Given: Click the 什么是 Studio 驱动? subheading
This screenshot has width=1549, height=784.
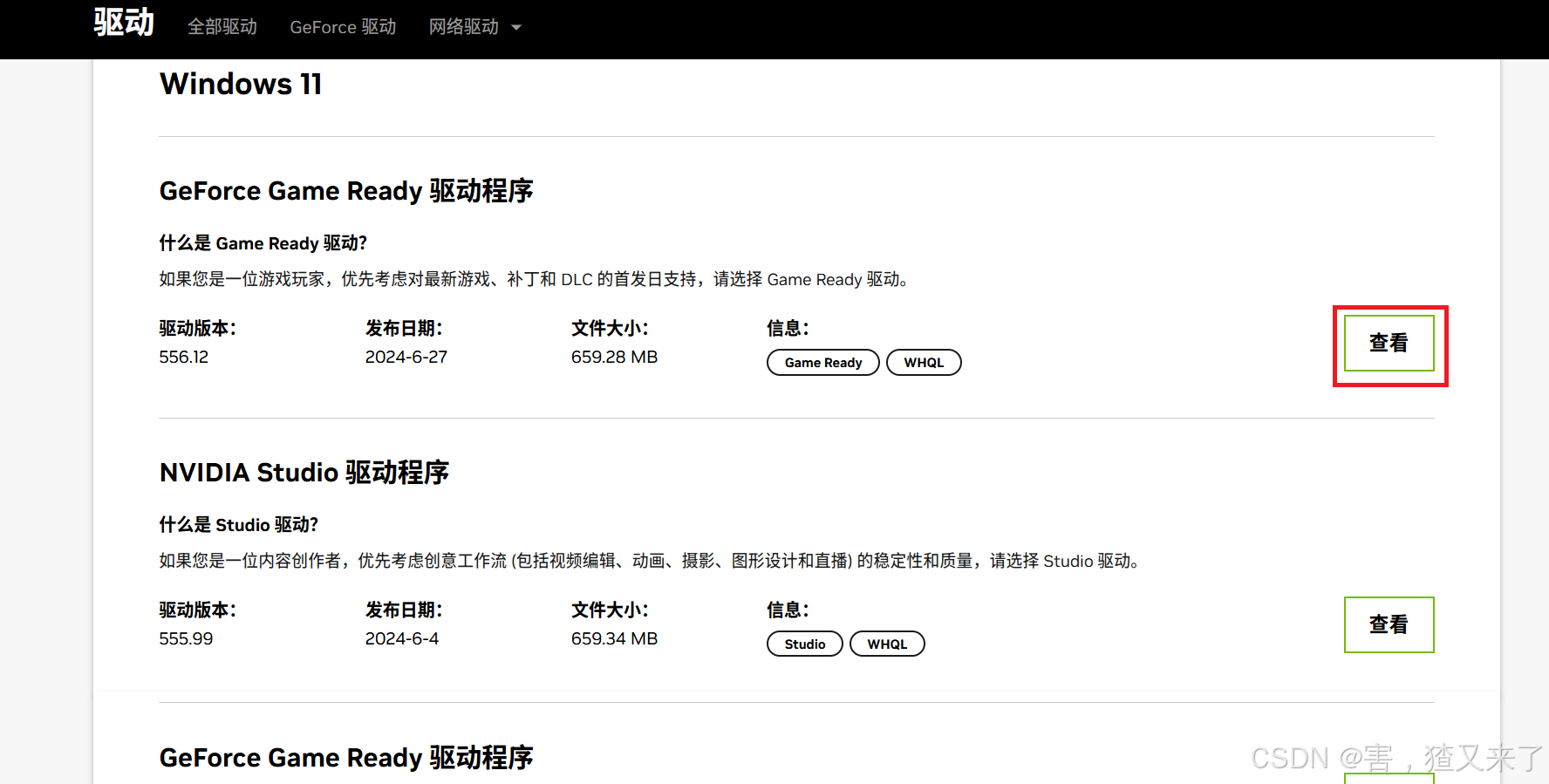Looking at the screenshot, I should point(239,525).
